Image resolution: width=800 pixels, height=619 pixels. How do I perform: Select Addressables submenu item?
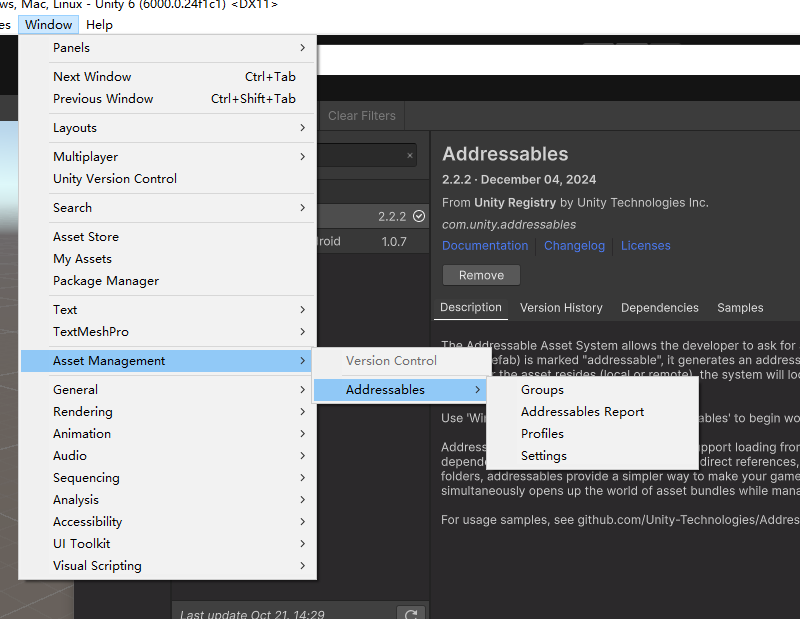click(400, 390)
